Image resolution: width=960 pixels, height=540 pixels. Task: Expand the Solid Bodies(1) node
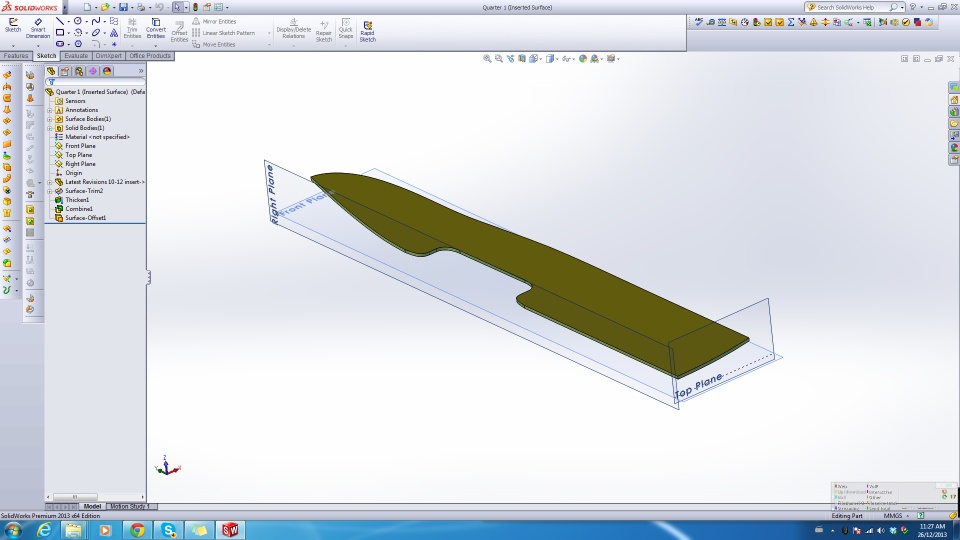pos(50,128)
